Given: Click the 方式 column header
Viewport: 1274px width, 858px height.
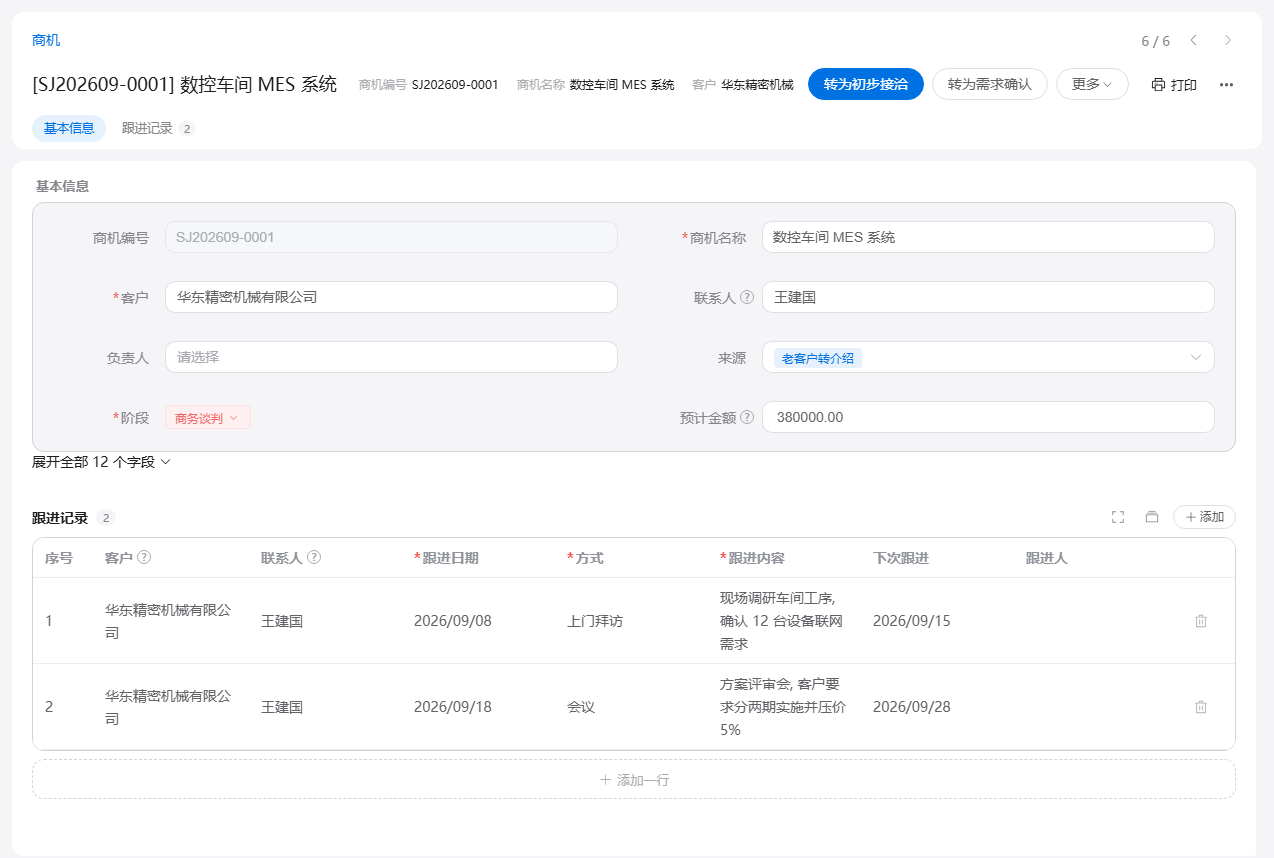Looking at the screenshot, I should tap(585, 558).
